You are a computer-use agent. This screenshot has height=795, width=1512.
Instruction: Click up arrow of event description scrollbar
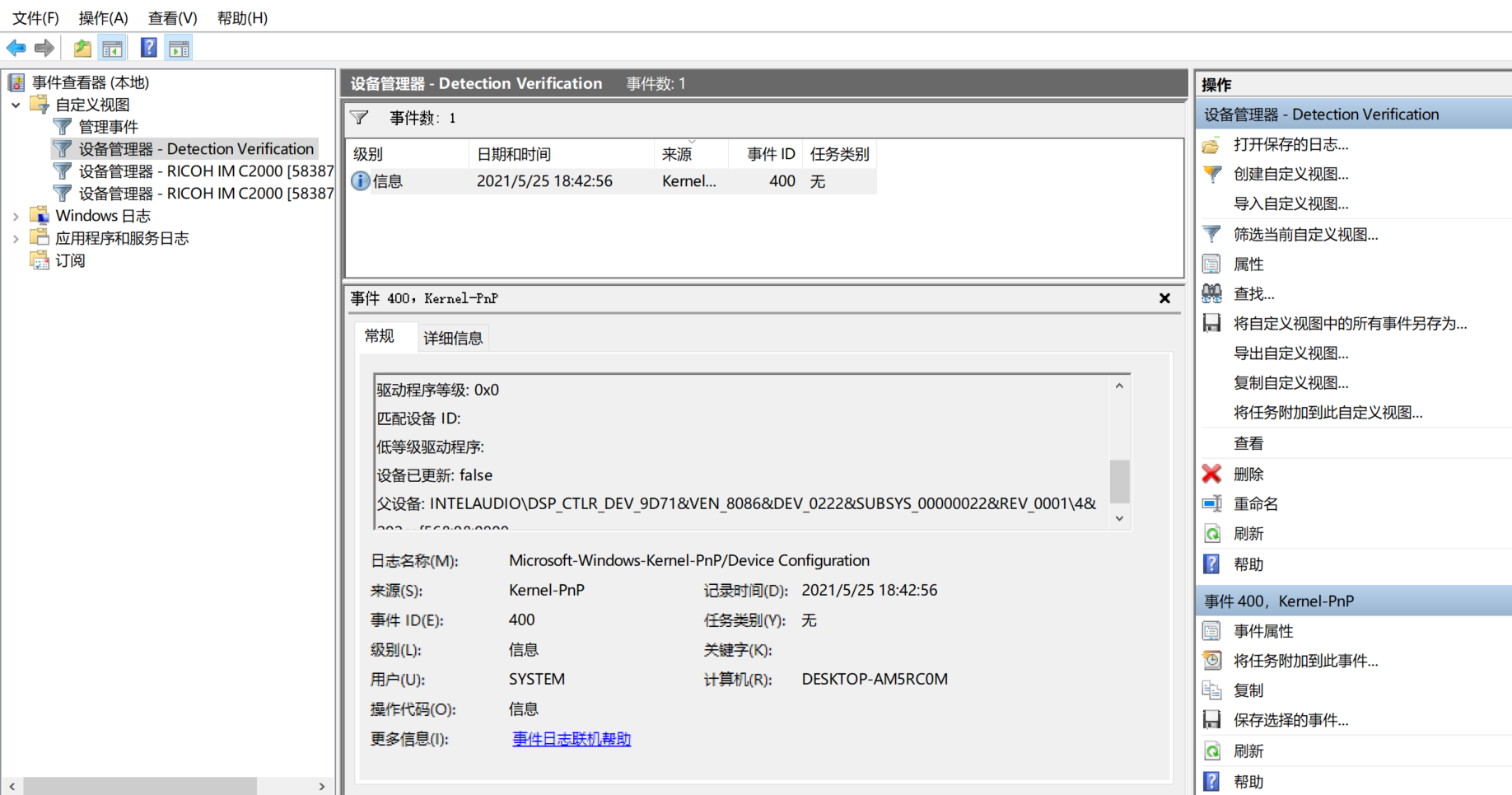coord(1119,386)
